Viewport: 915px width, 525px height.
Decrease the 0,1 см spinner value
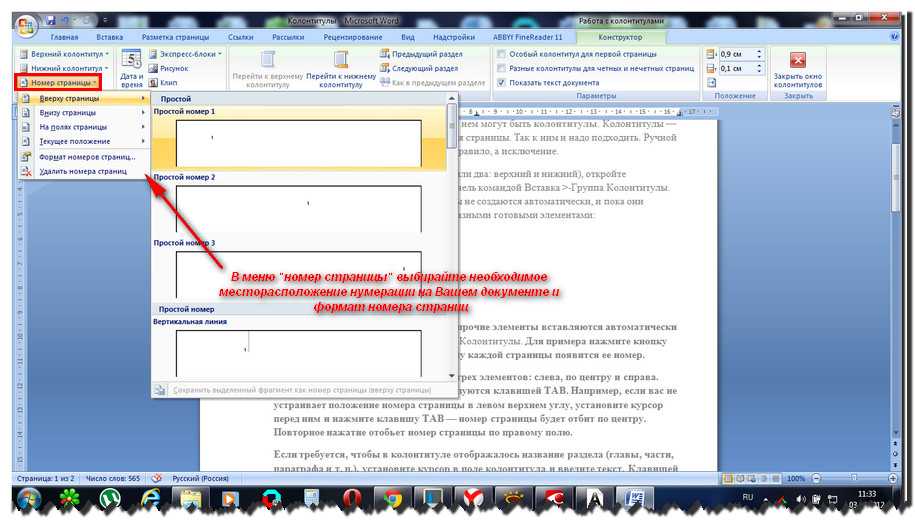pyautogui.click(x=759, y=71)
